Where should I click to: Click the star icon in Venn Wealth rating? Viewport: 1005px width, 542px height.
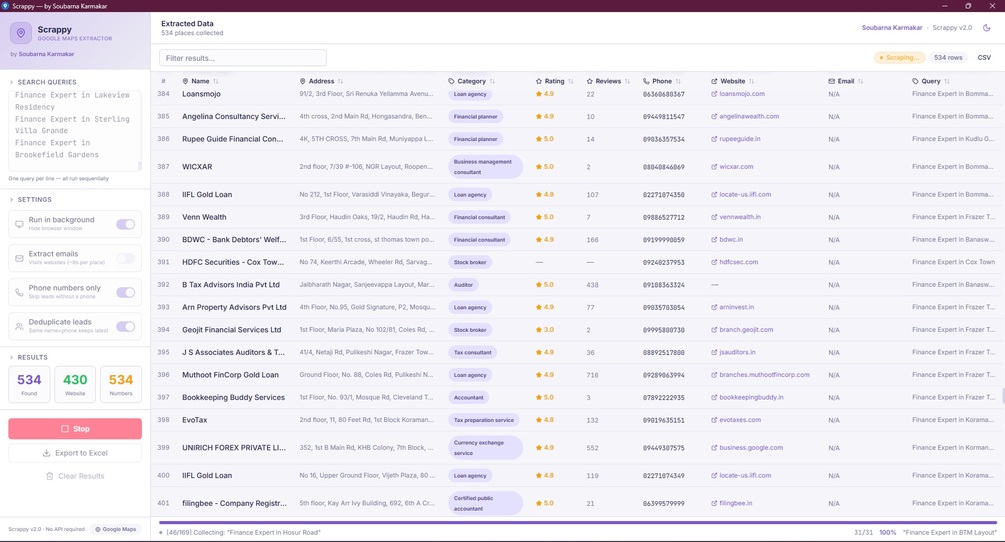pyautogui.click(x=538, y=217)
